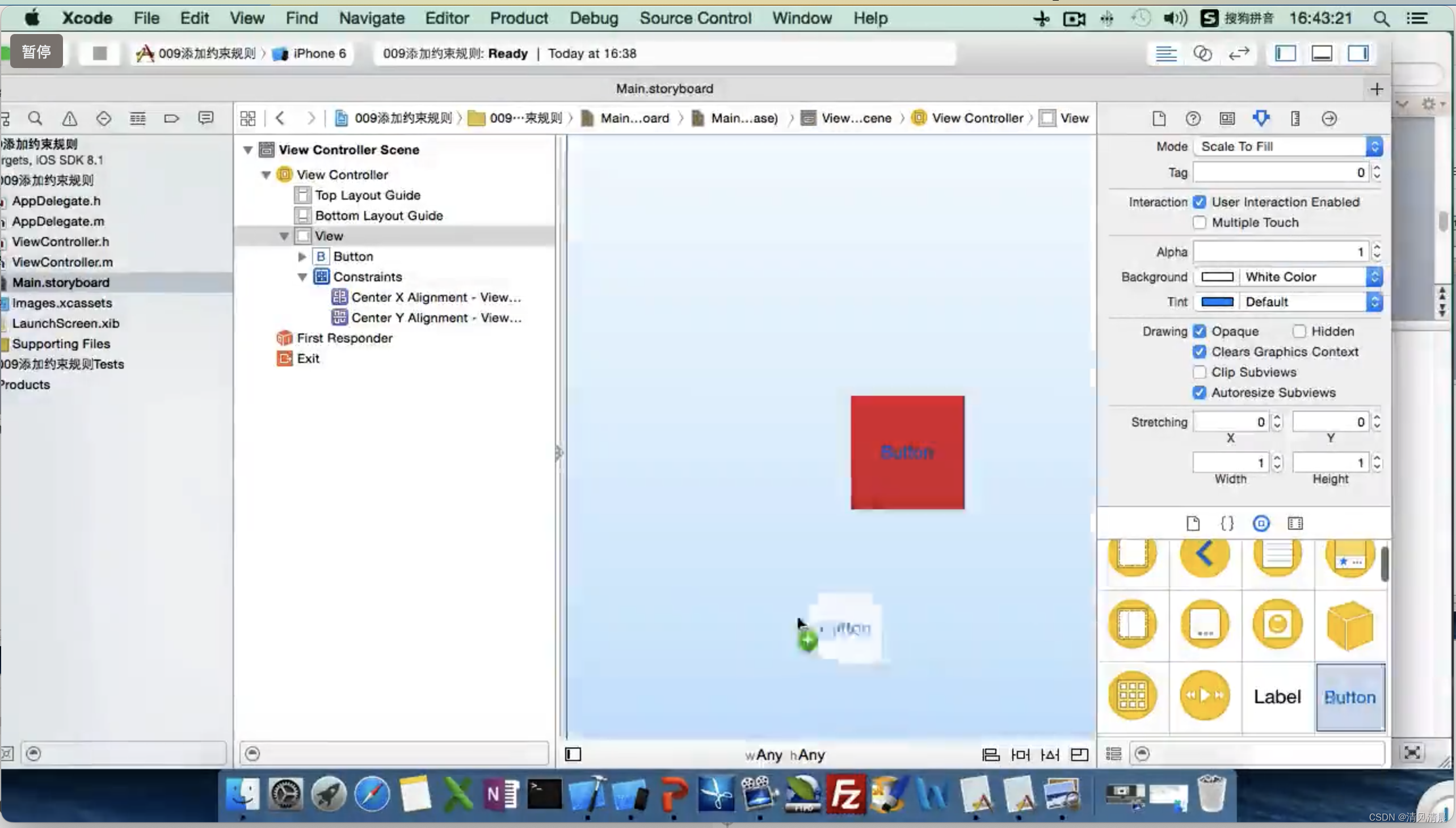
Task: Open the Connections inspector
Action: [1329, 119]
